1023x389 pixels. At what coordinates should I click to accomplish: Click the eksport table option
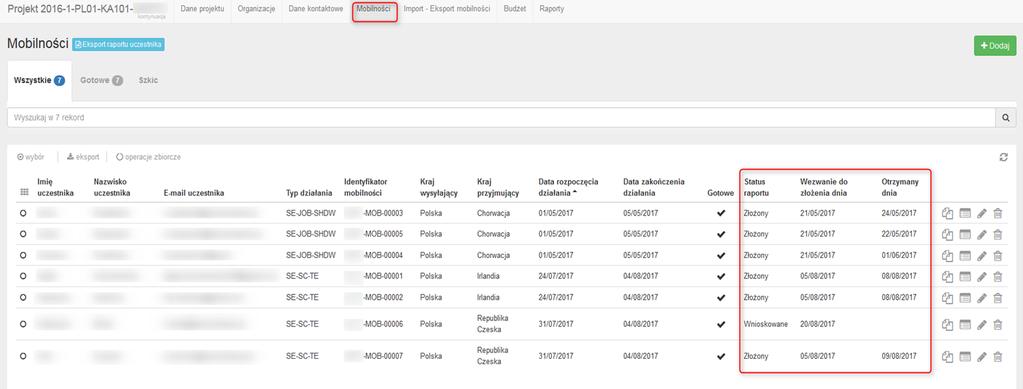click(x=83, y=157)
